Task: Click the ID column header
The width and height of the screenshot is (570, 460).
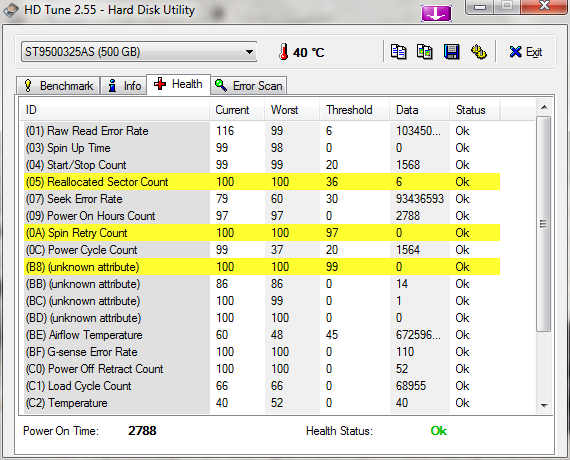Action: [x=114, y=110]
